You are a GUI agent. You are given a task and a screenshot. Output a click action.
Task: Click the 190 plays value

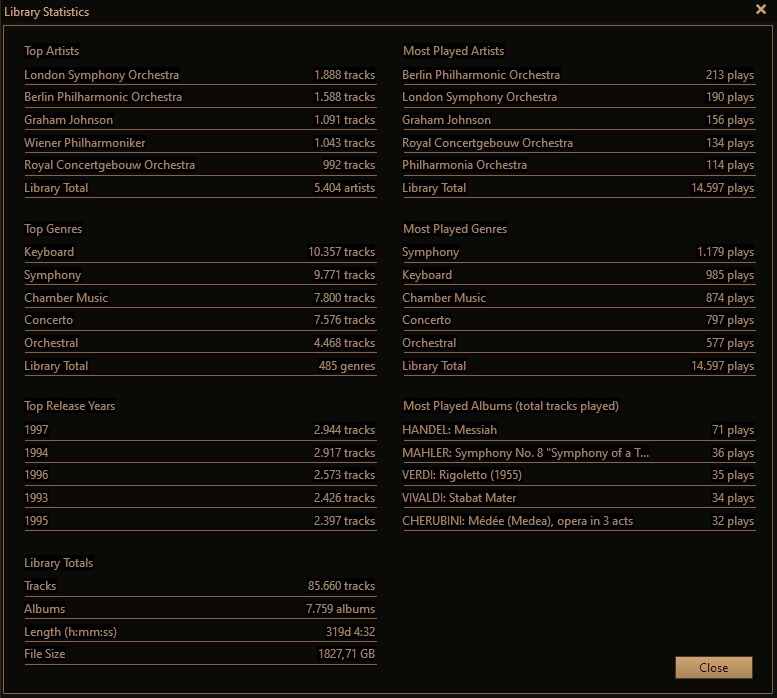coord(730,97)
